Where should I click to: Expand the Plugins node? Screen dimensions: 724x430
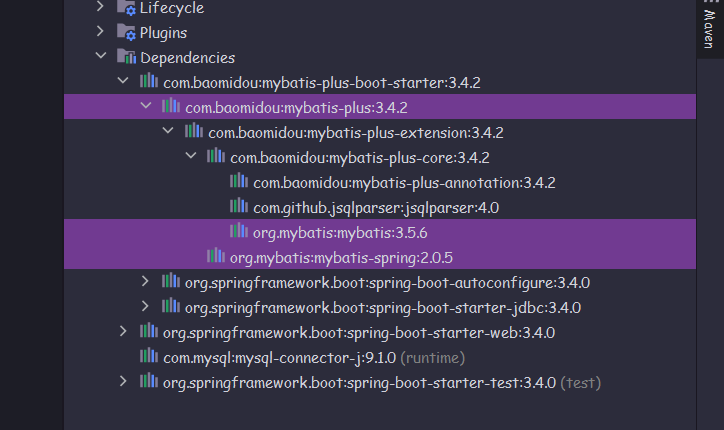100,32
